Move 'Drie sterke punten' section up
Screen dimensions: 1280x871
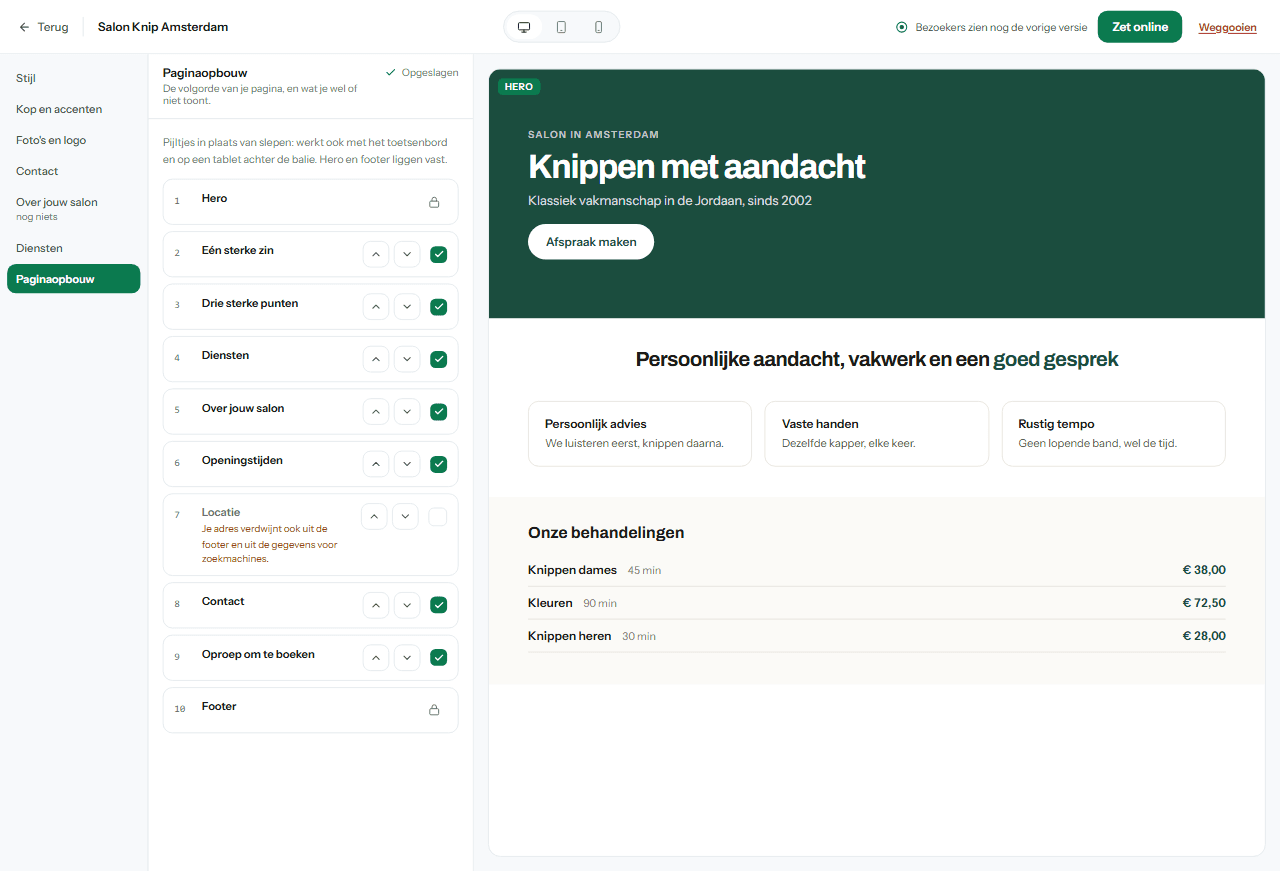coord(375,307)
